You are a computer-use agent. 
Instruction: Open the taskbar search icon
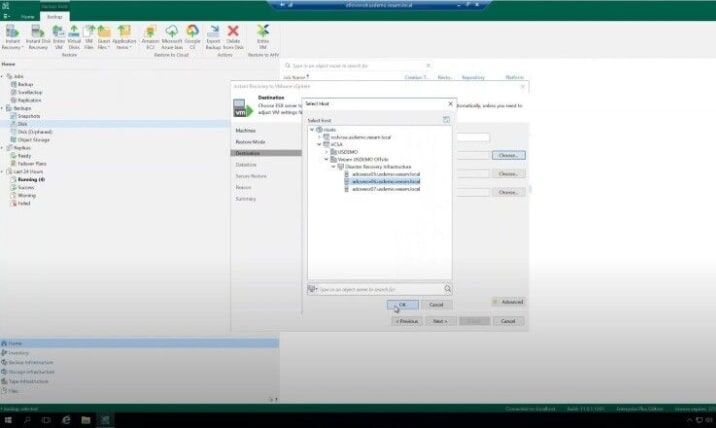click(27, 420)
